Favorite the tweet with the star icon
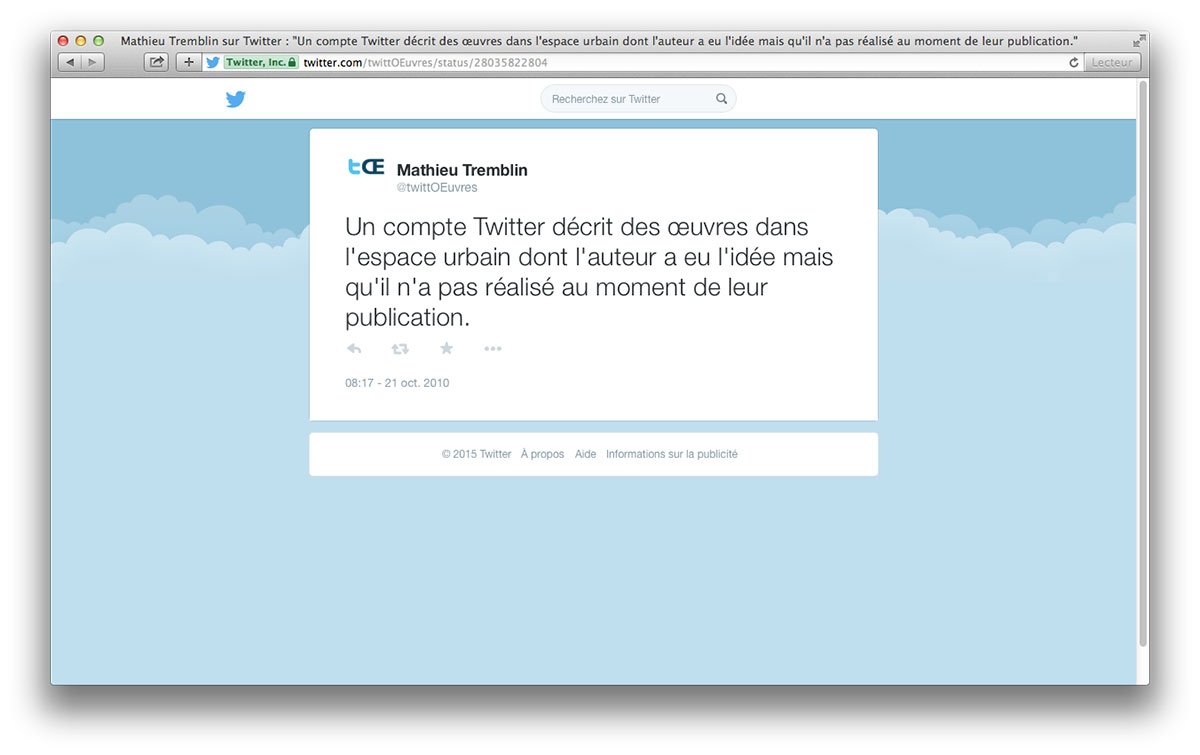1200x755 pixels. click(x=447, y=348)
